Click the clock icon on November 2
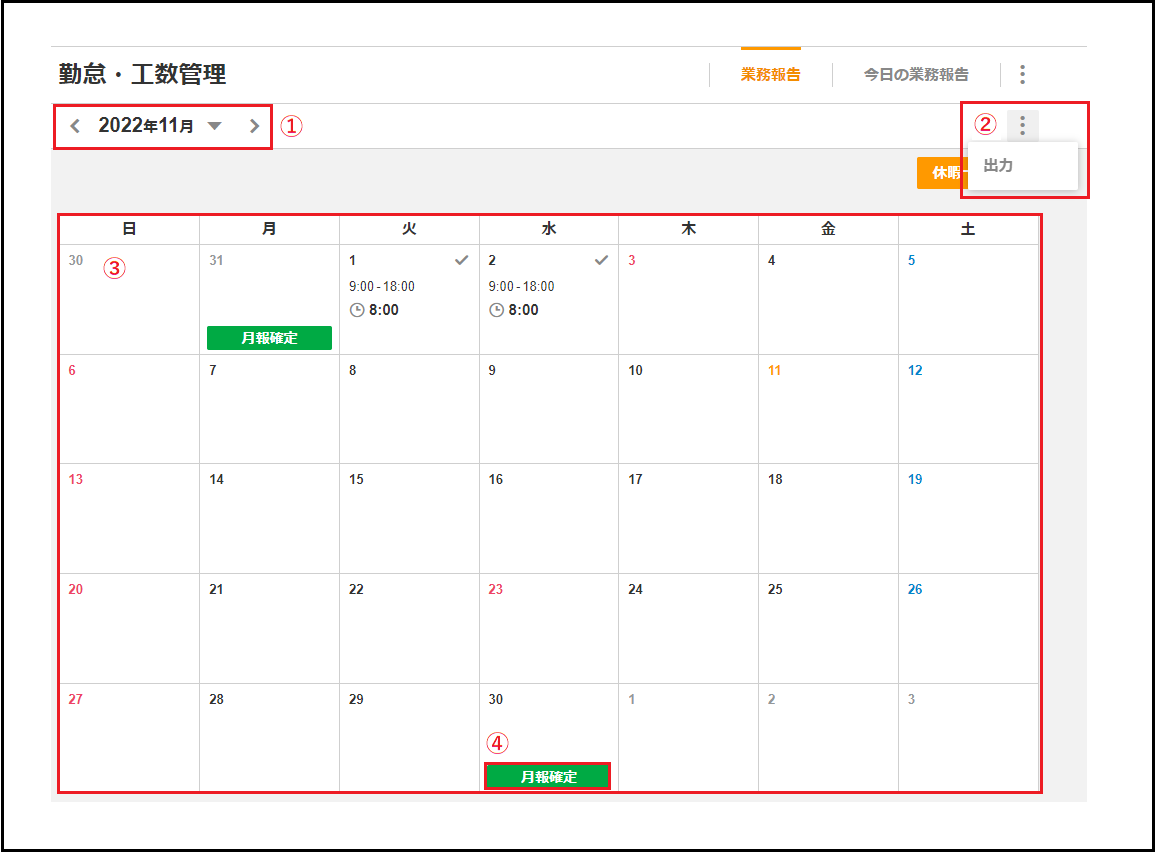The height and width of the screenshot is (852, 1155). click(x=496, y=310)
